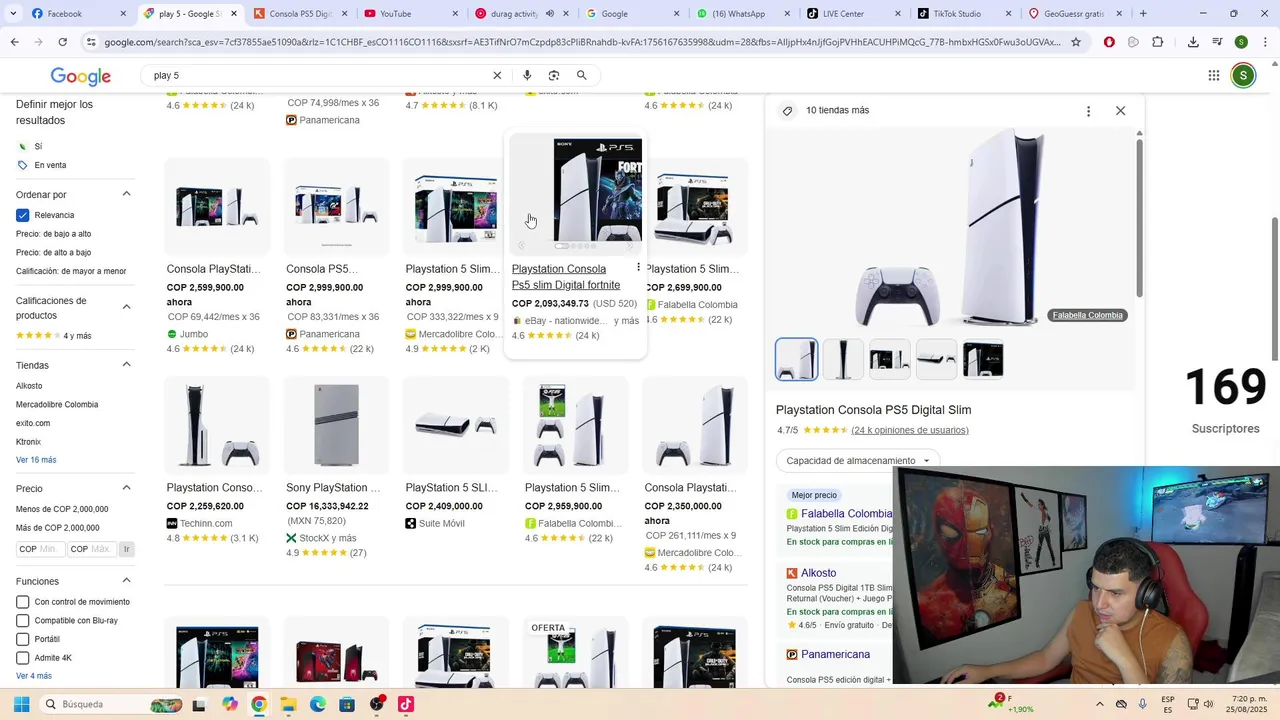Filter by Menos de COP 2,000,000
1280x720 pixels.
click(62, 509)
